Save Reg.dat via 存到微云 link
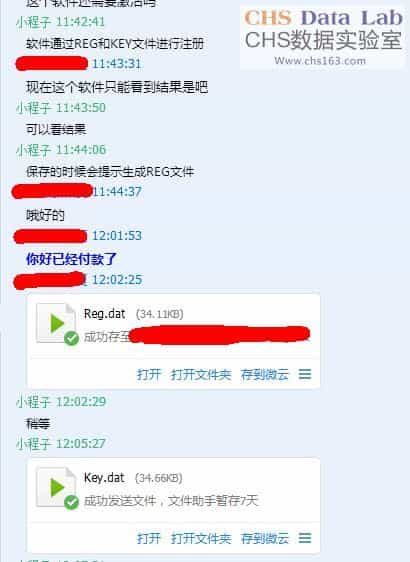 click(264, 375)
